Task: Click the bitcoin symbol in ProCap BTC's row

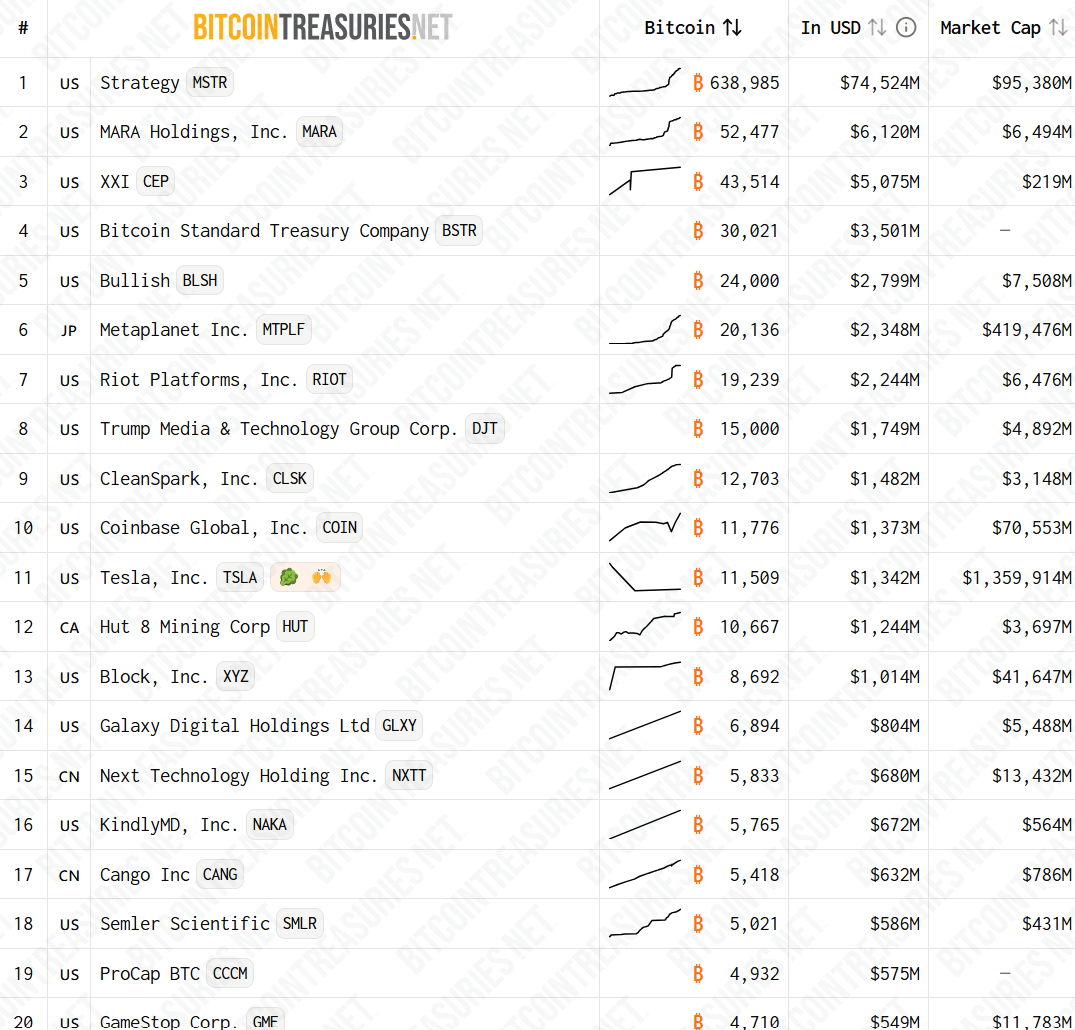Action: (x=698, y=973)
